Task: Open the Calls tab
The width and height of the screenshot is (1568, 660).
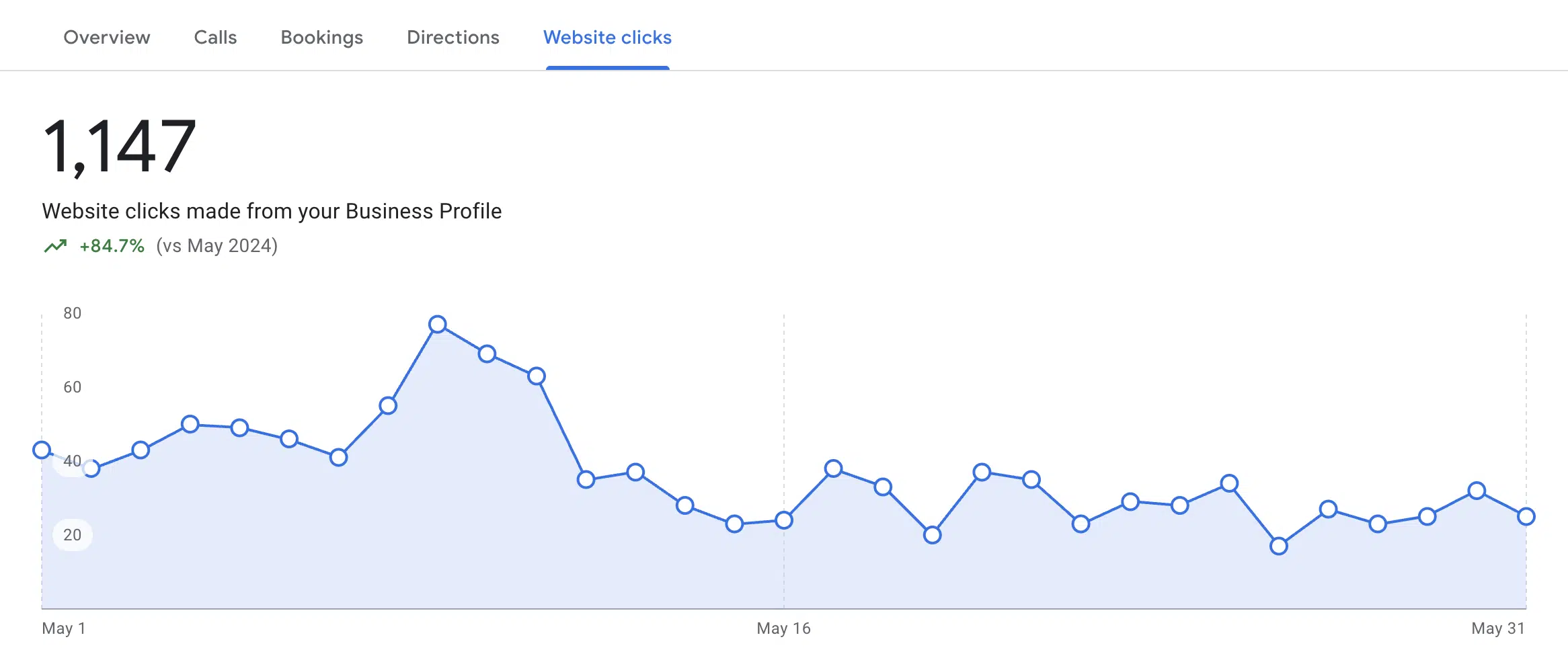Action: pyautogui.click(x=215, y=38)
